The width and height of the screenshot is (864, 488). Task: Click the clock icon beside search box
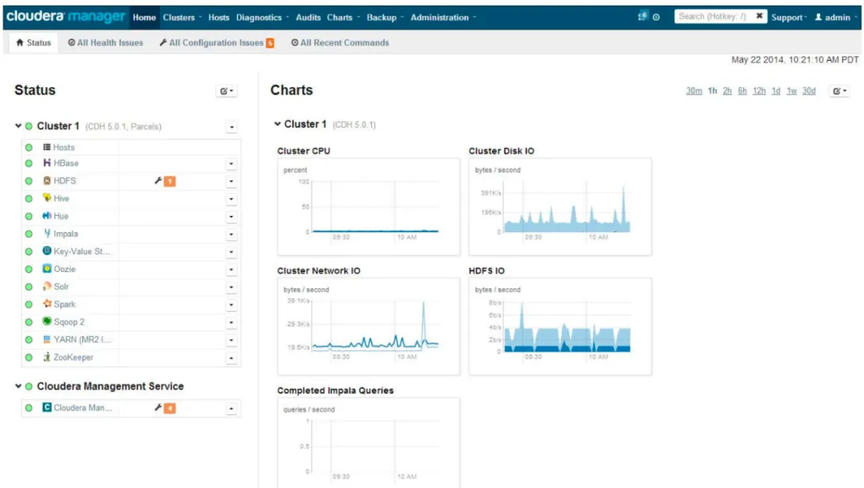[656, 17]
